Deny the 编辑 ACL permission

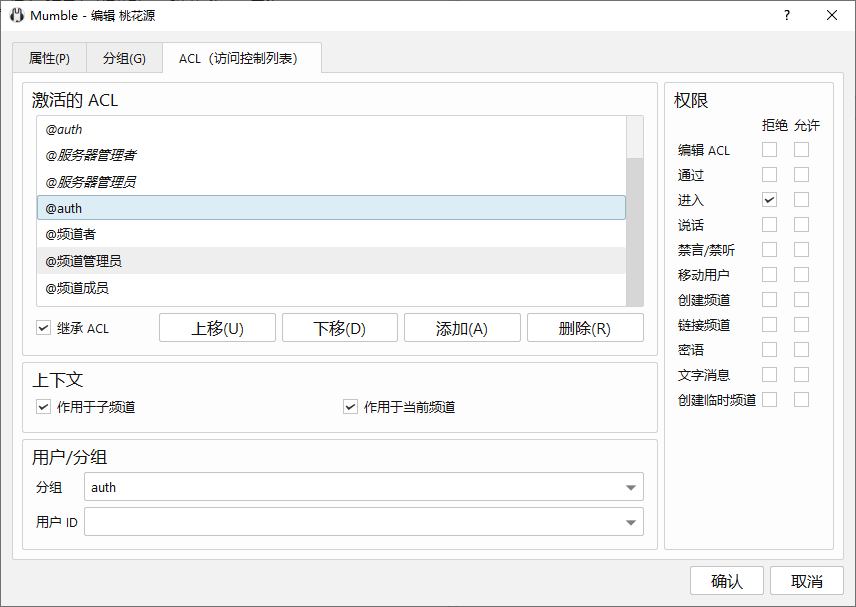[769, 150]
